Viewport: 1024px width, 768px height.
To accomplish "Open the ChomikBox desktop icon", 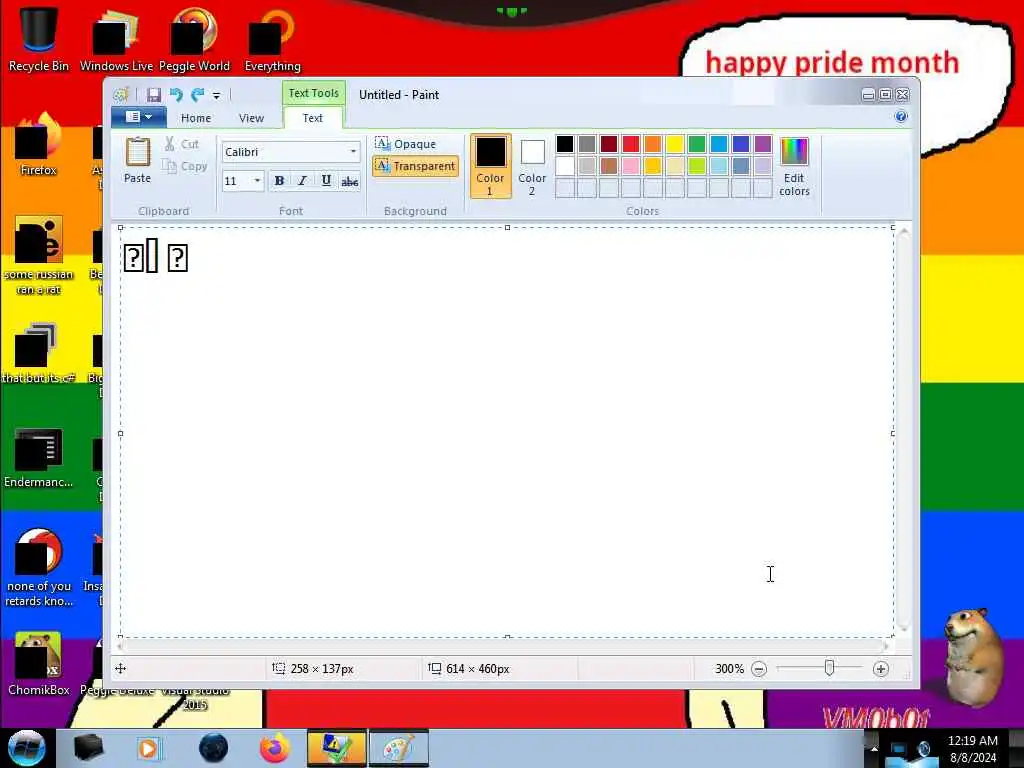I will [39, 664].
